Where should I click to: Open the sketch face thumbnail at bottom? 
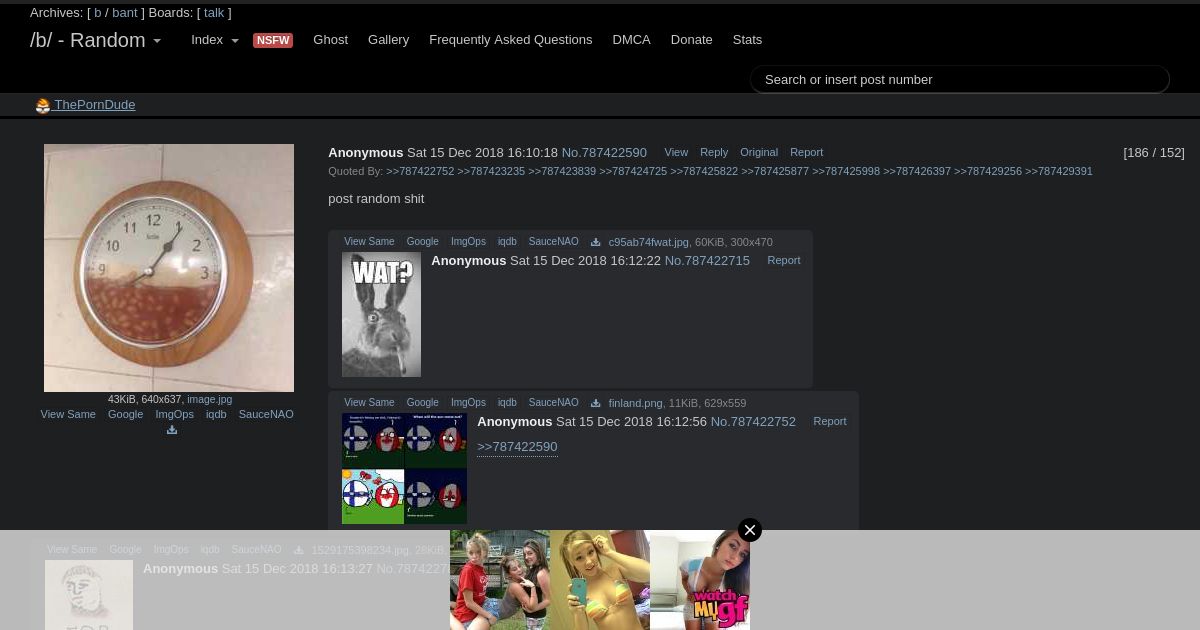89,595
